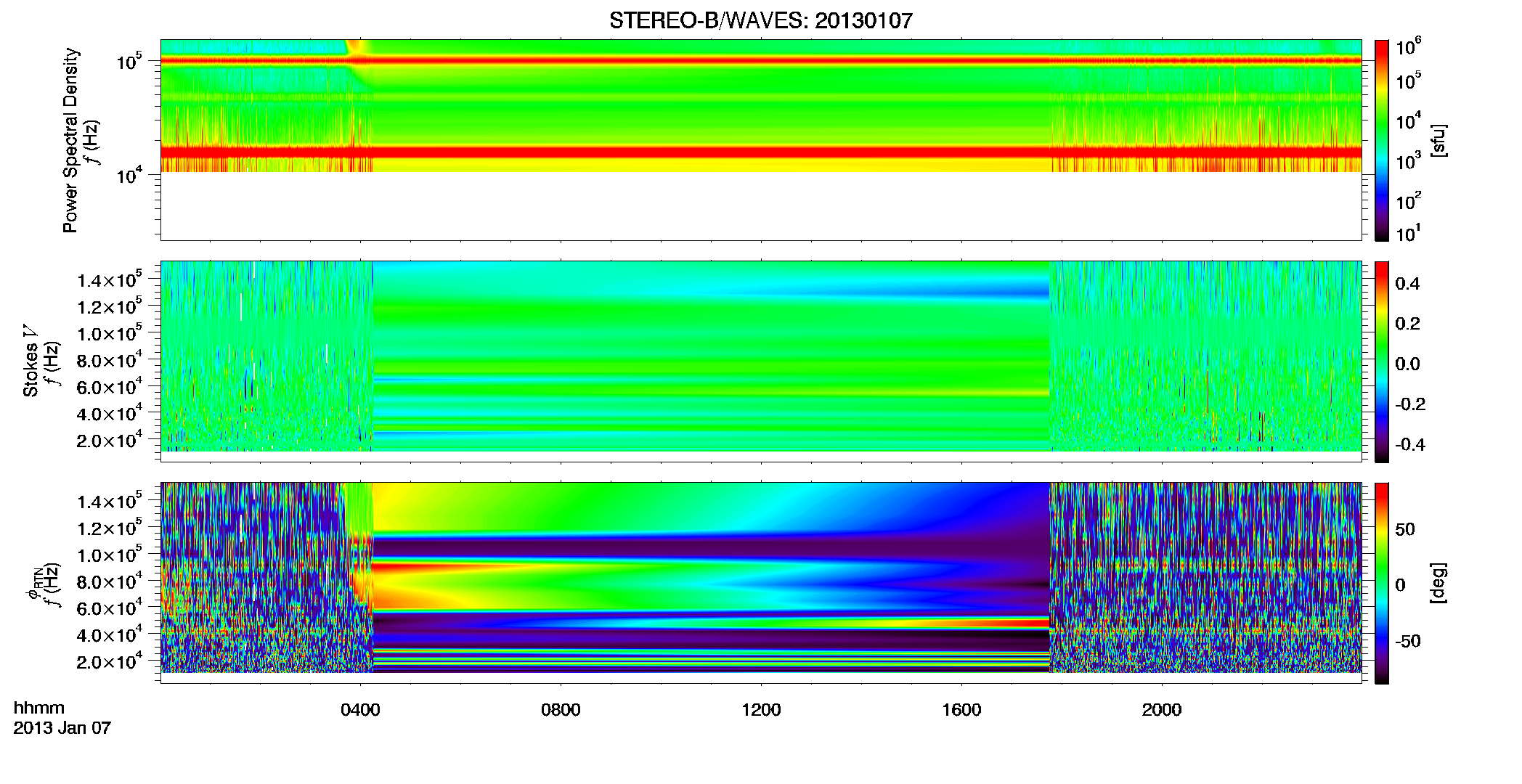Click the 10^4 frequency tick of the top panel axis
1522x784 pixels.
click(x=129, y=175)
